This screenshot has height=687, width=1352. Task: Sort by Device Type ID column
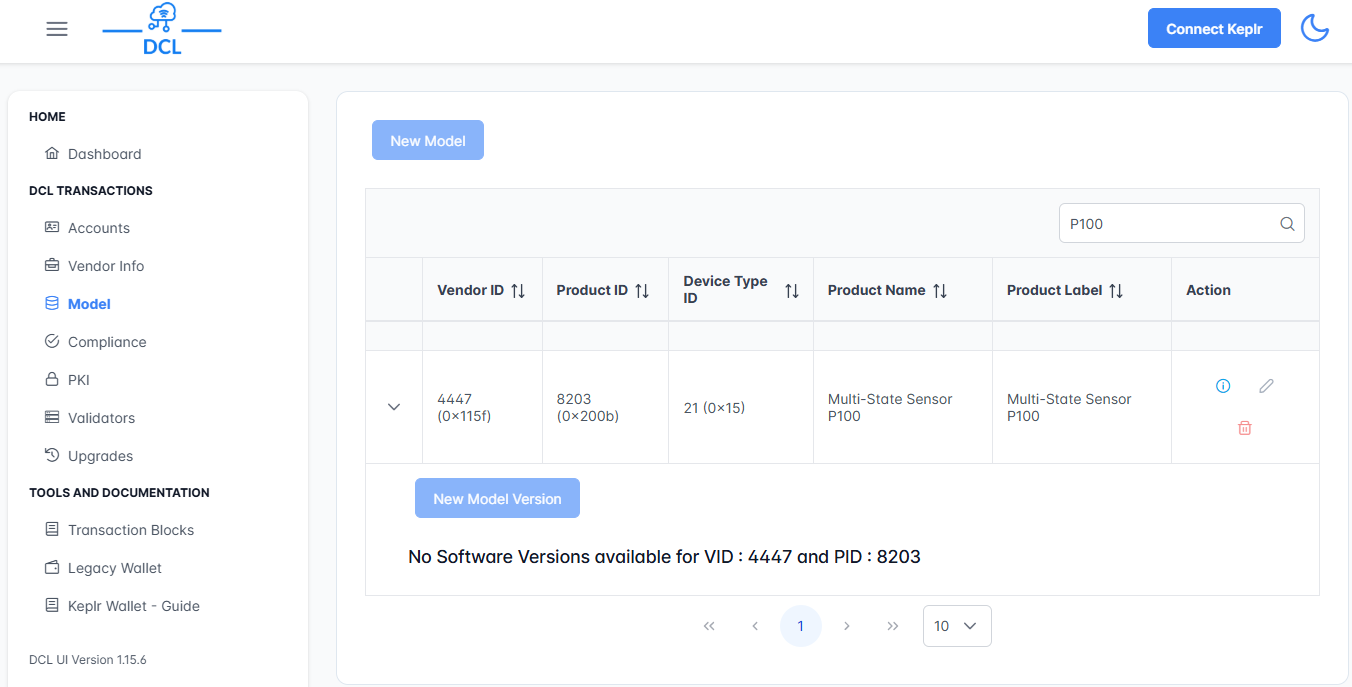point(792,290)
